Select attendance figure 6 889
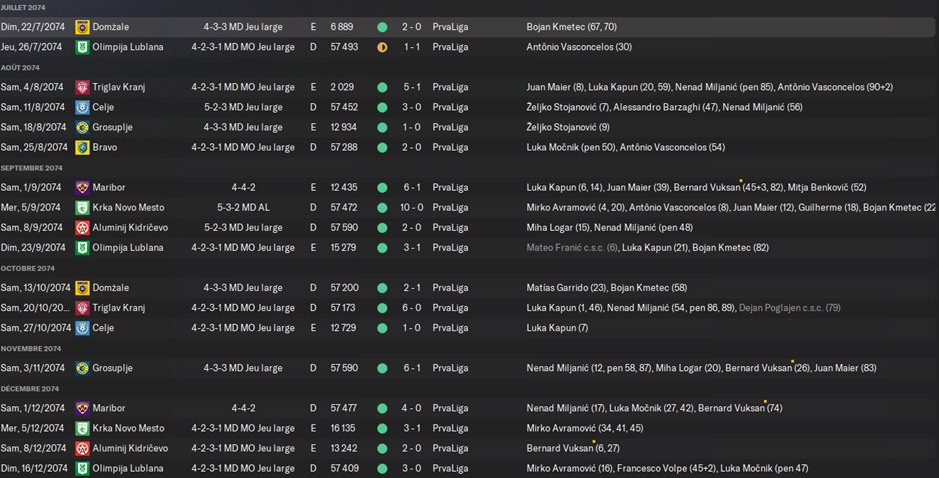The height and width of the screenshot is (478, 939). pyautogui.click(x=342, y=27)
